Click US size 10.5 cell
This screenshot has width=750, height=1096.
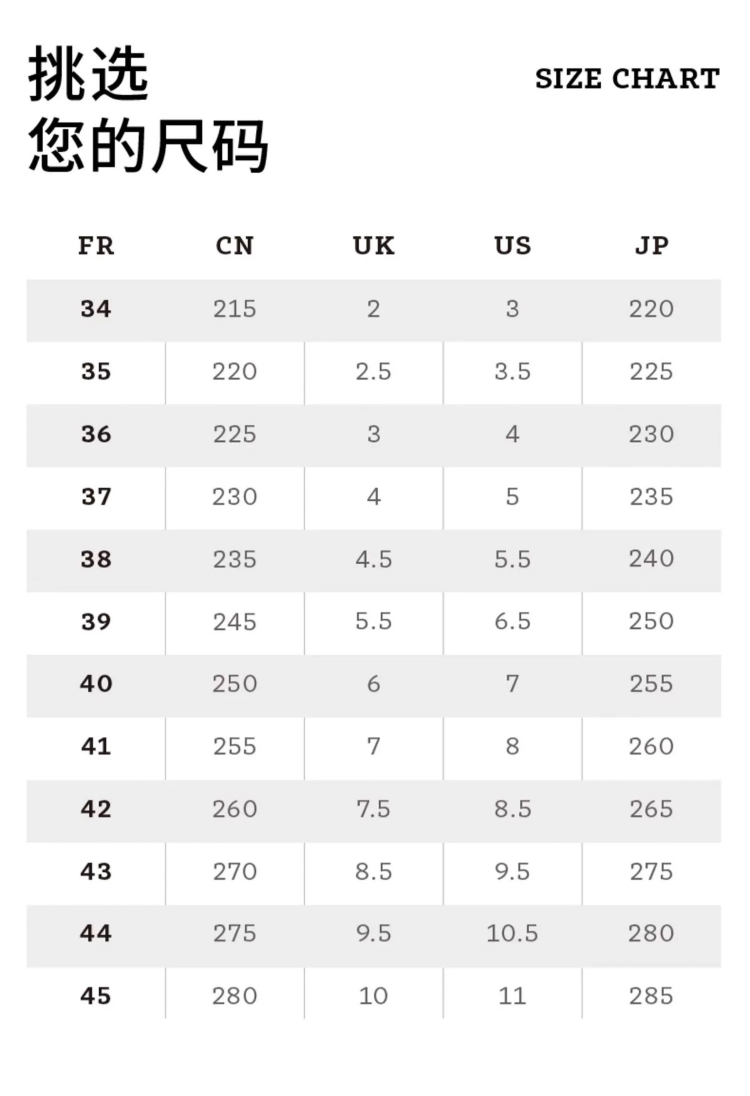512,934
